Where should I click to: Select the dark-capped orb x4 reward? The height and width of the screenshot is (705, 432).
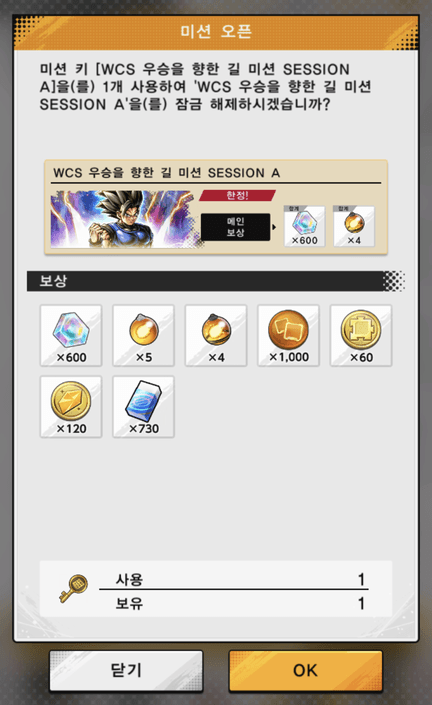[216, 335]
